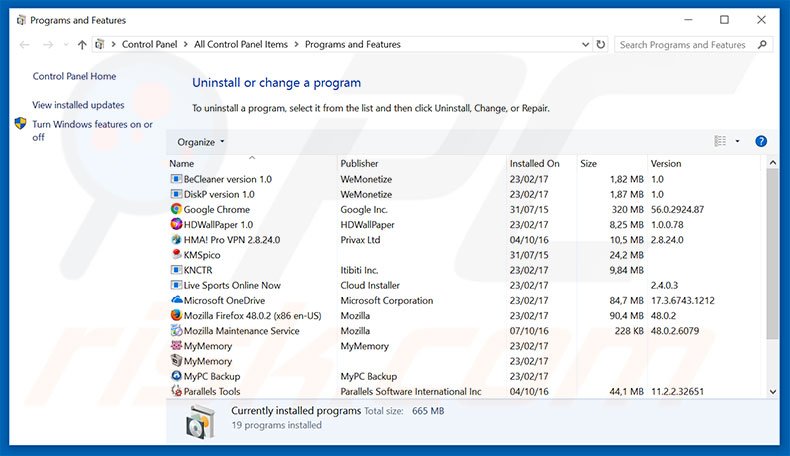
Task: Select the red KMSpico icon
Action: click(176, 254)
